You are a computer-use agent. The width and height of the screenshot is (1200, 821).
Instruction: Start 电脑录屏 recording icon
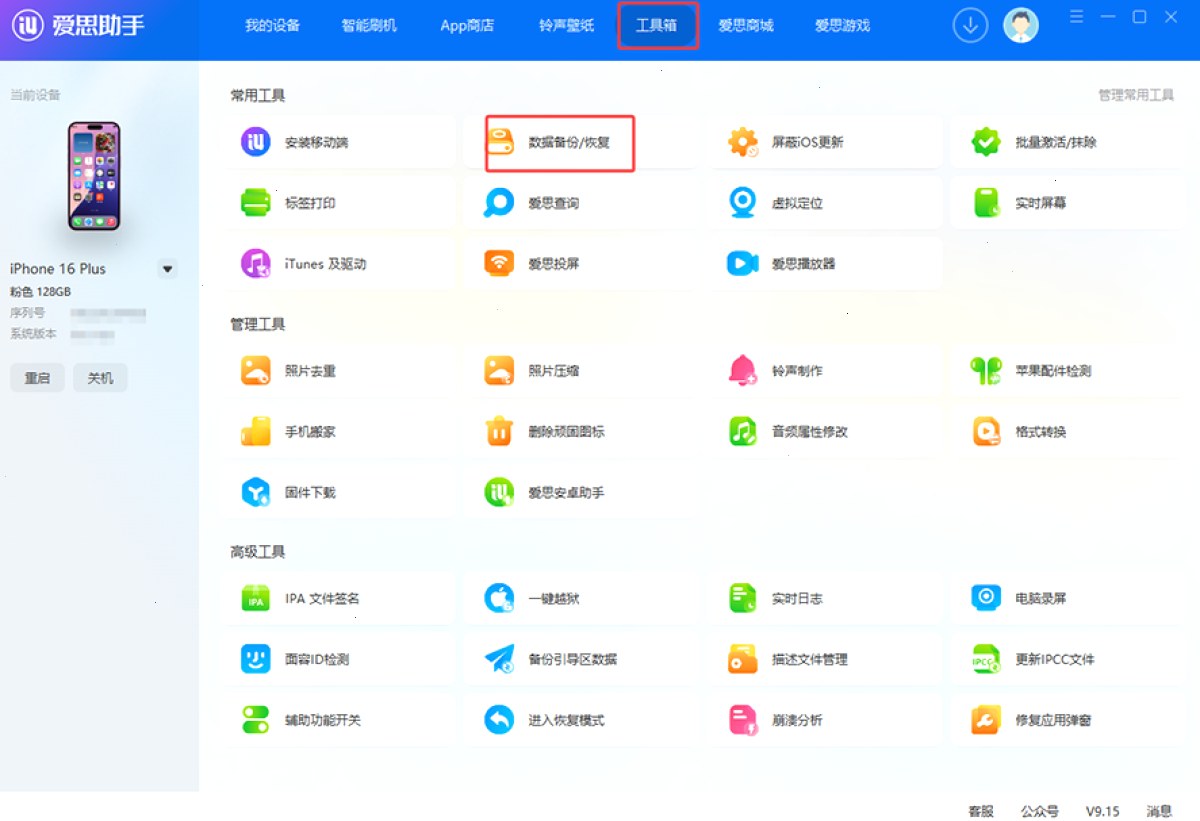click(x=986, y=599)
